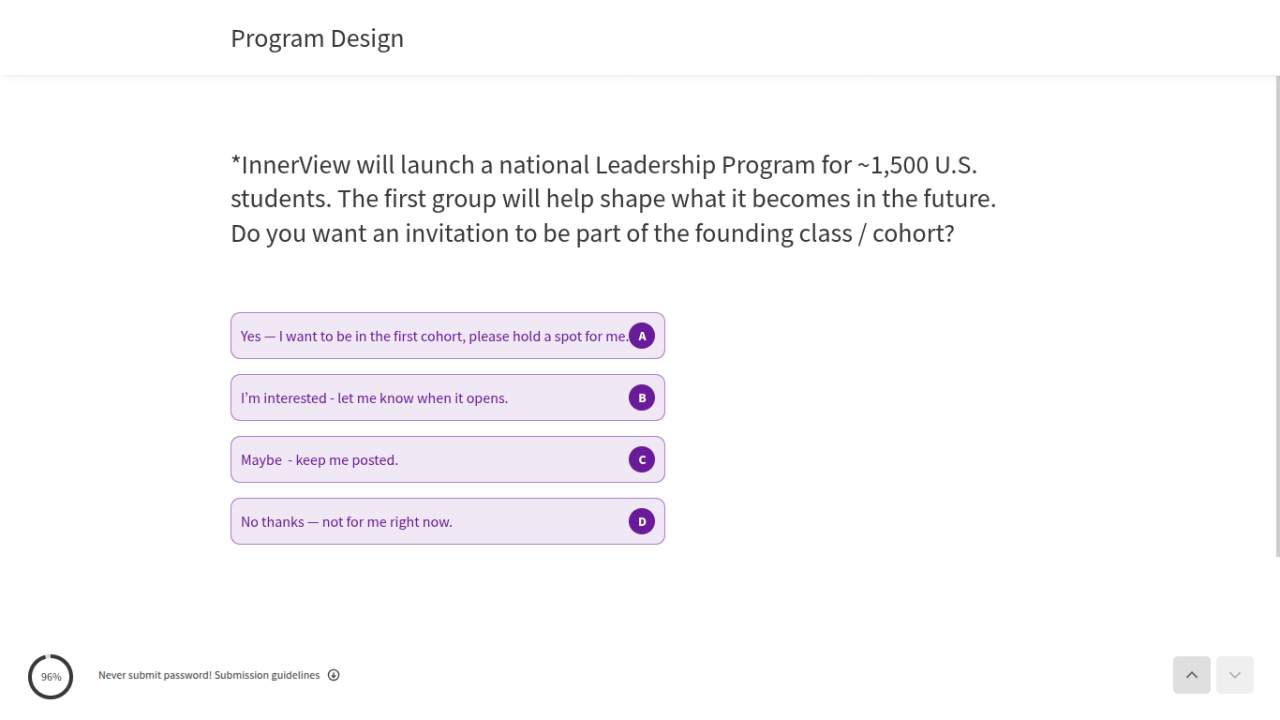Click the purple letter A key badge
The height and width of the screenshot is (720, 1280).
coord(642,336)
